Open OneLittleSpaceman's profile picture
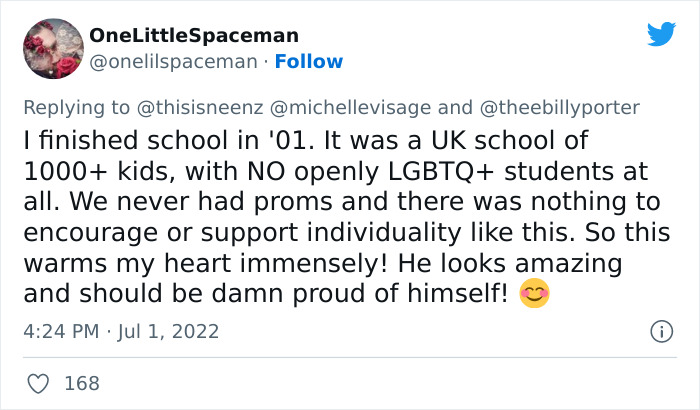Image resolution: width=700 pixels, height=410 pixels. click(x=52, y=48)
